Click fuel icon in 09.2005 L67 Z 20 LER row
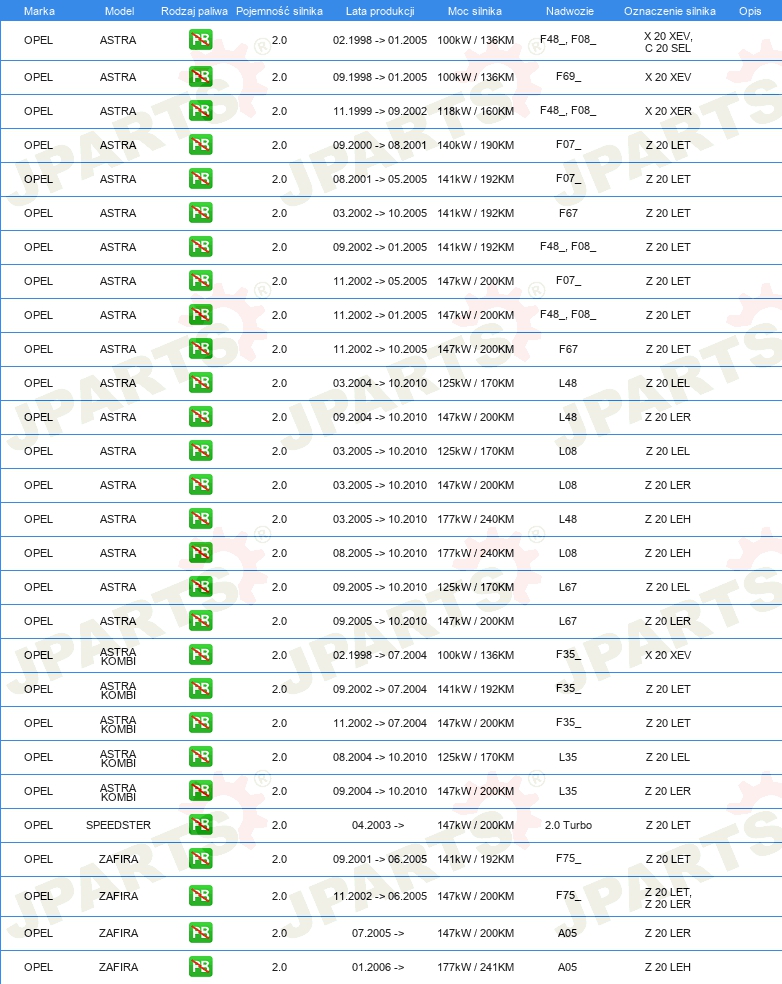This screenshot has width=782, height=984. [x=201, y=621]
